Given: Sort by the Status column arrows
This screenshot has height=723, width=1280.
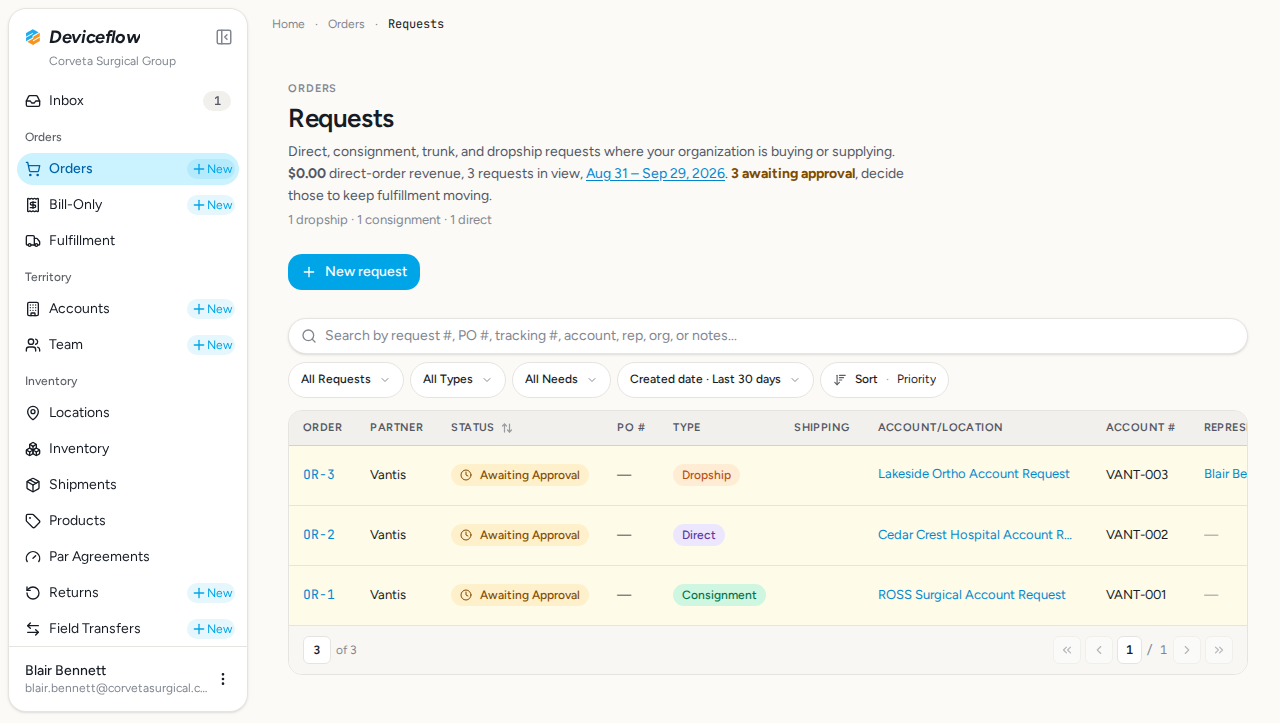Looking at the screenshot, I should pyautogui.click(x=507, y=428).
